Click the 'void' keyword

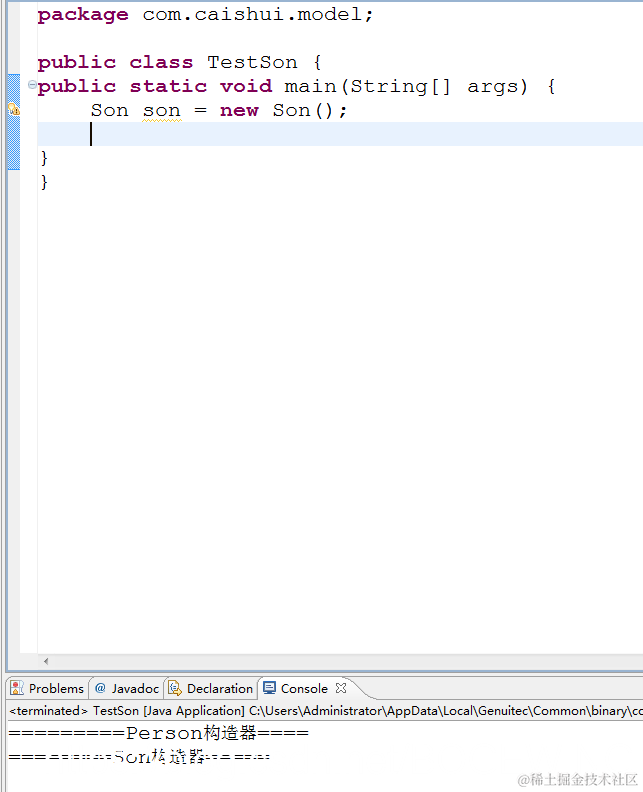point(246,86)
